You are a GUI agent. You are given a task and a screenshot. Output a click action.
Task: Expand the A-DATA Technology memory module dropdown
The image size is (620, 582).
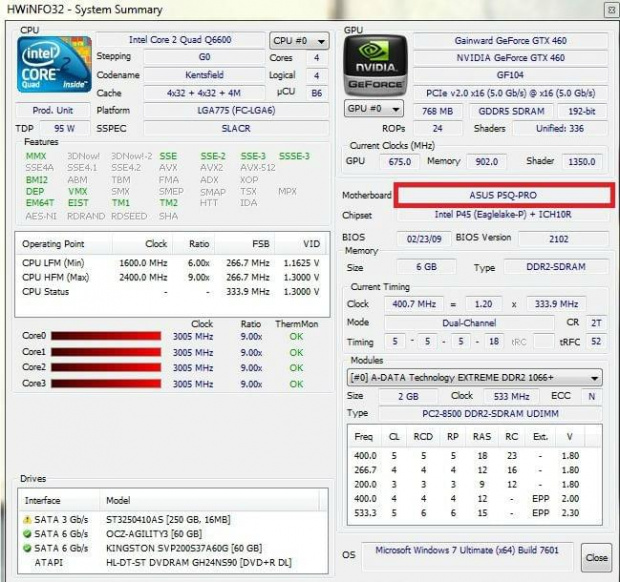(474, 378)
